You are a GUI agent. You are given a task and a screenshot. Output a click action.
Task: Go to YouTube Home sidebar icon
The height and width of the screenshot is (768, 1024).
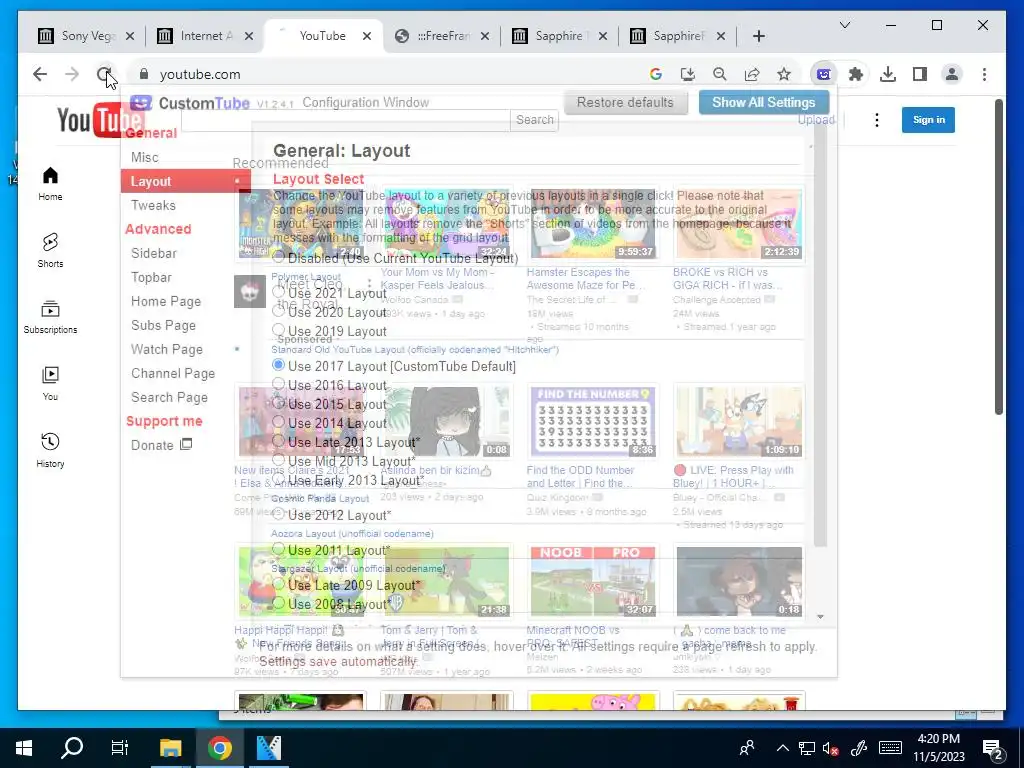click(x=50, y=184)
